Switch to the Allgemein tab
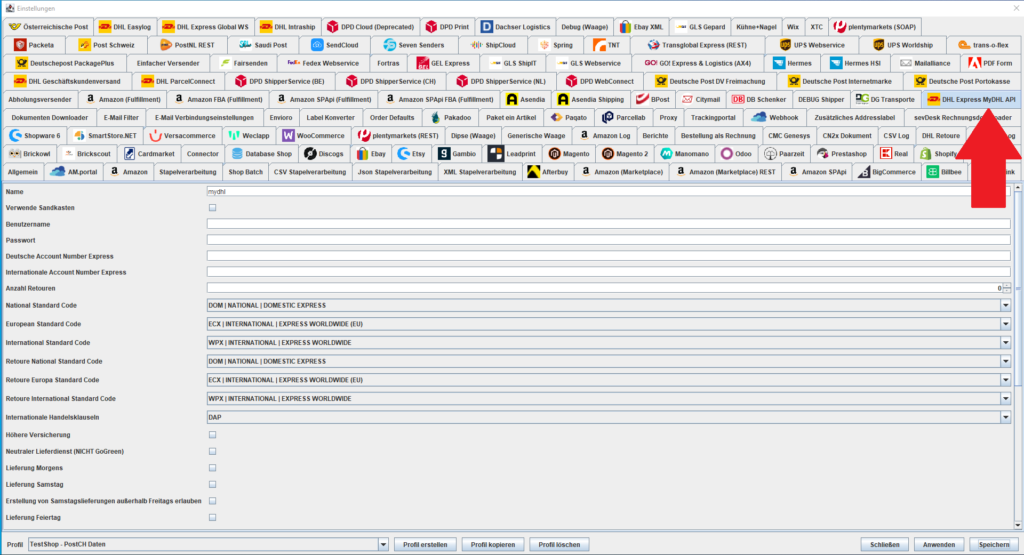The width and height of the screenshot is (1024, 555). 23,172
